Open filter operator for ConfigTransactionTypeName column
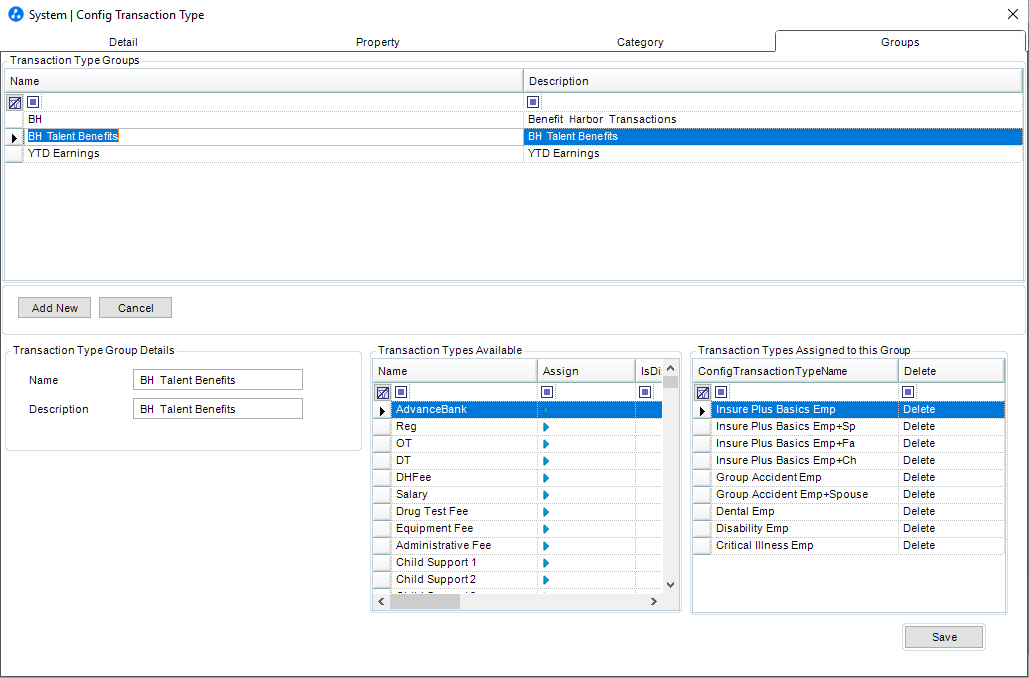This screenshot has width=1029, height=678. click(721, 392)
